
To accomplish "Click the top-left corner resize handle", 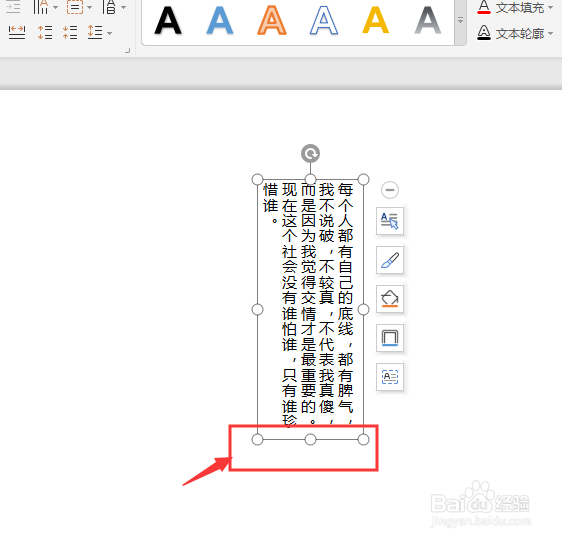I will tap(257, 179).
